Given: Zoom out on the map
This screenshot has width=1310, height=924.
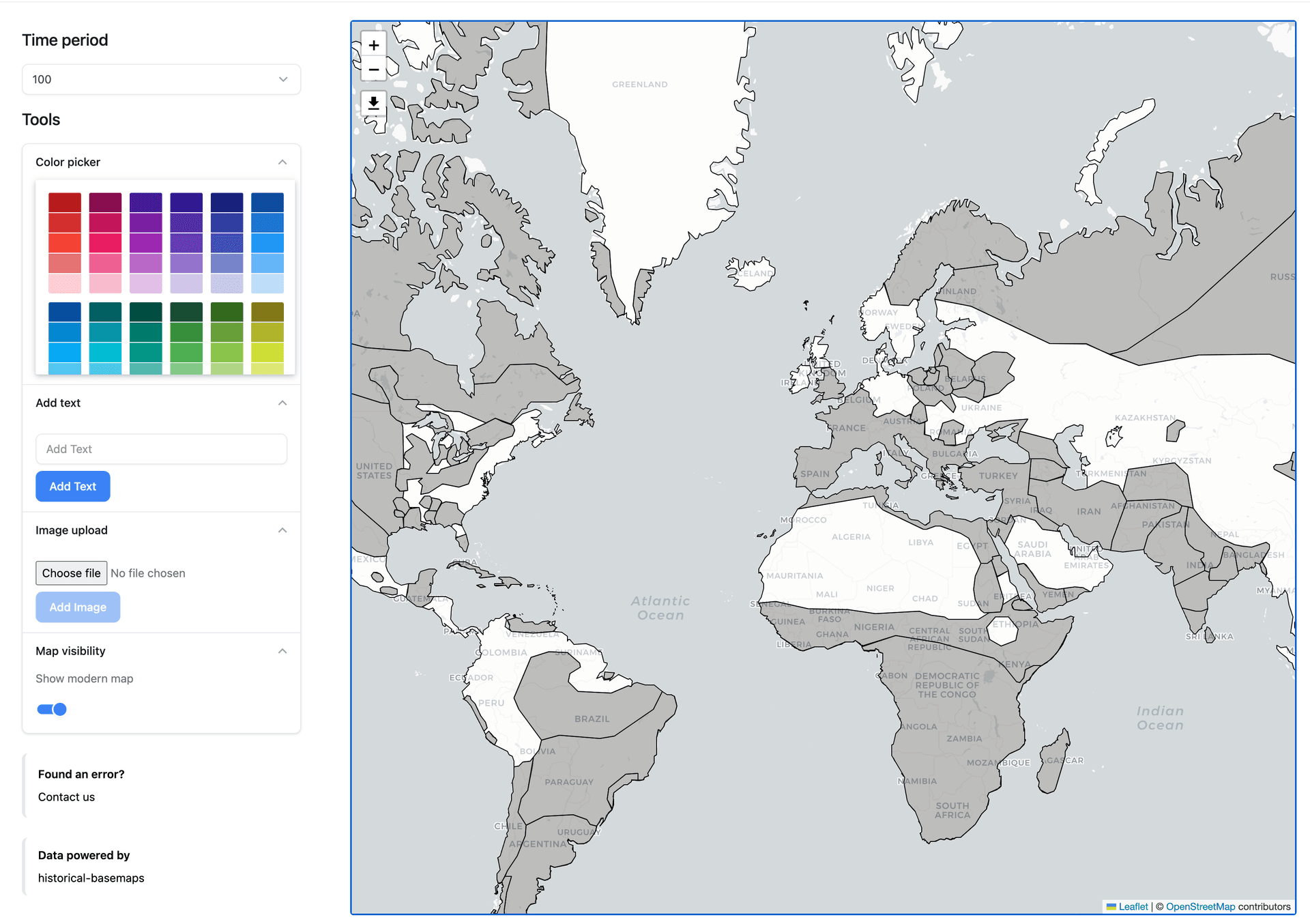Looking at the screenshot, I should coord(374,70).
